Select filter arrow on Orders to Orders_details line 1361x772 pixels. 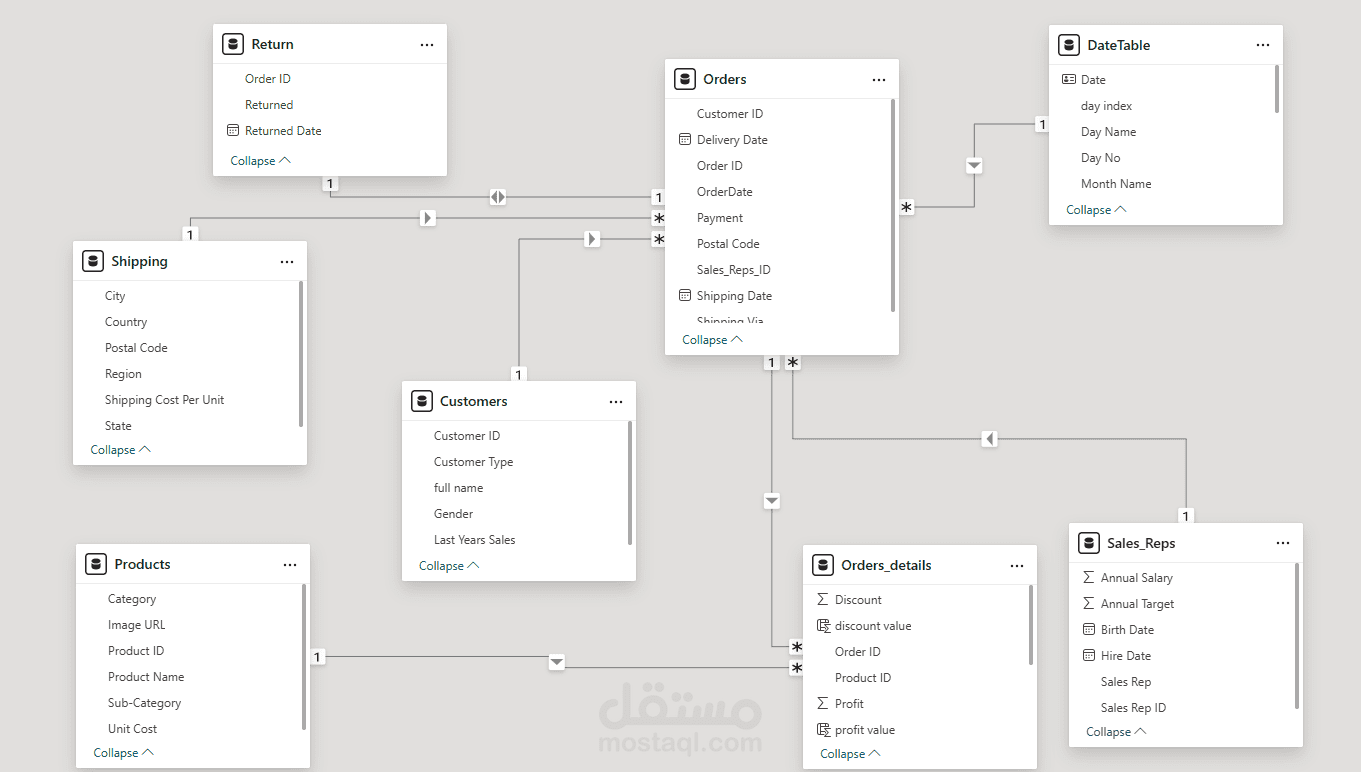772,501
